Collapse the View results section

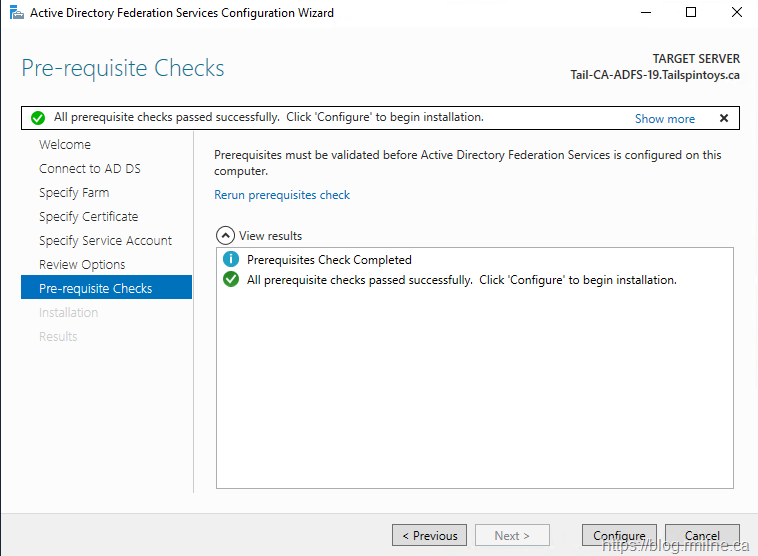(x=225, y=236)
